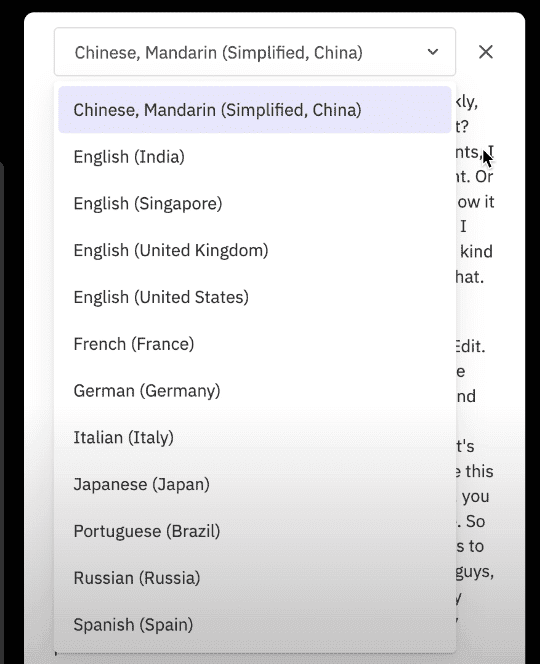
Task: Close the language dialog with the X icon
Action: (x=485, y=52)
